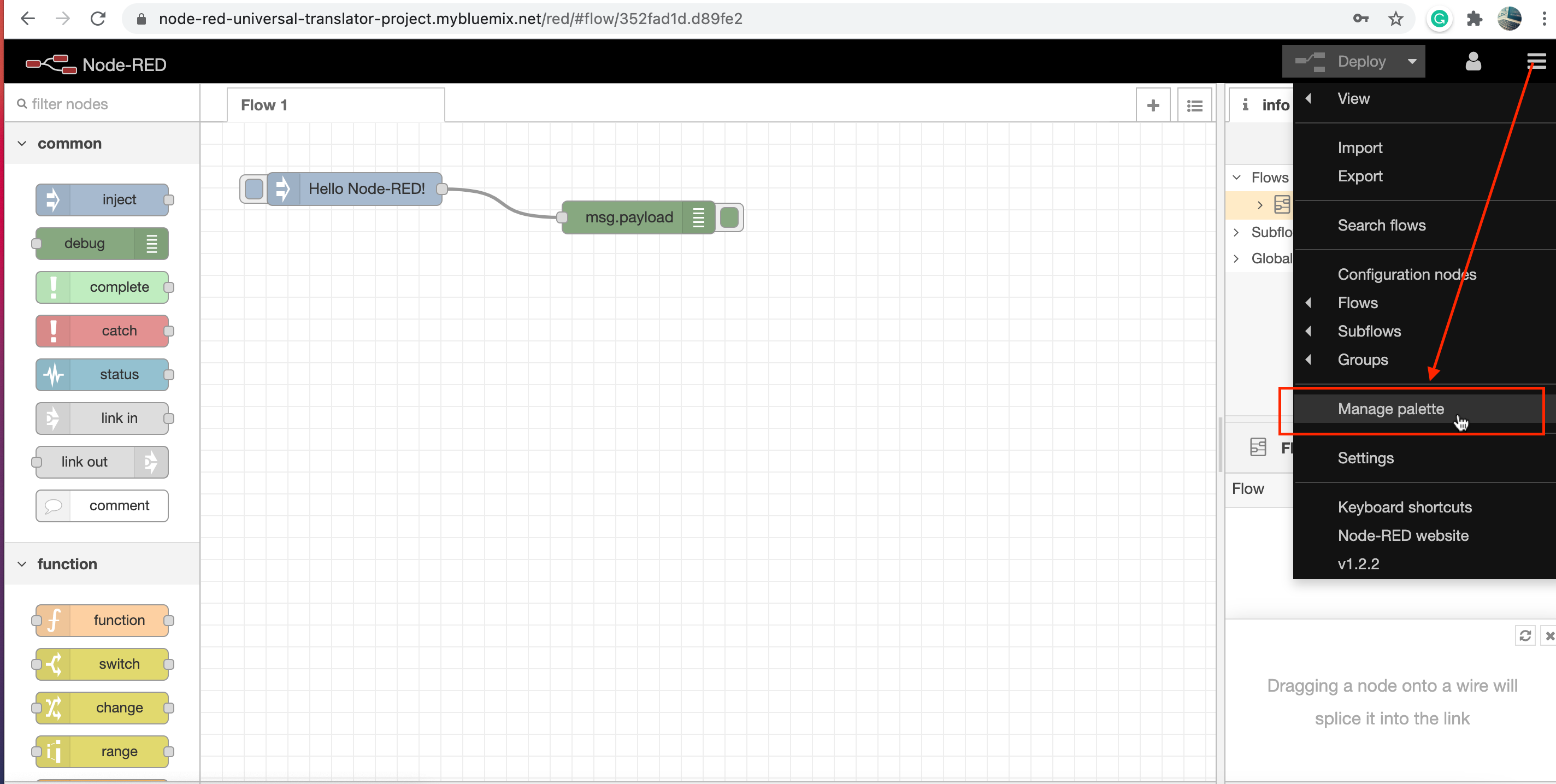Click the Node-RED website link
This screenshot has width=1556, height=784.
tap(1402, 535)
